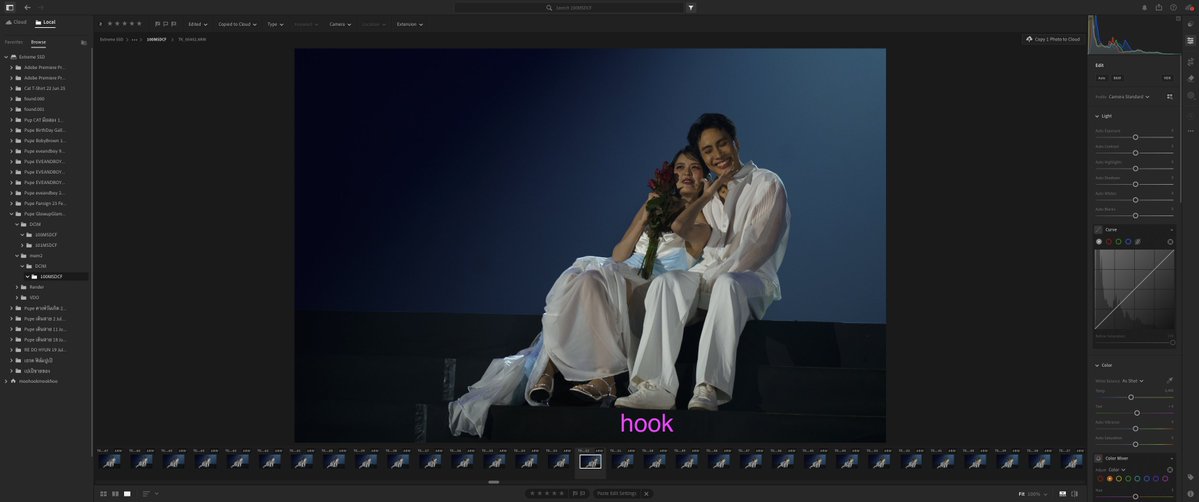1199x502 pixels.
Task: Click the B&W button
Action: [1117, 78]
